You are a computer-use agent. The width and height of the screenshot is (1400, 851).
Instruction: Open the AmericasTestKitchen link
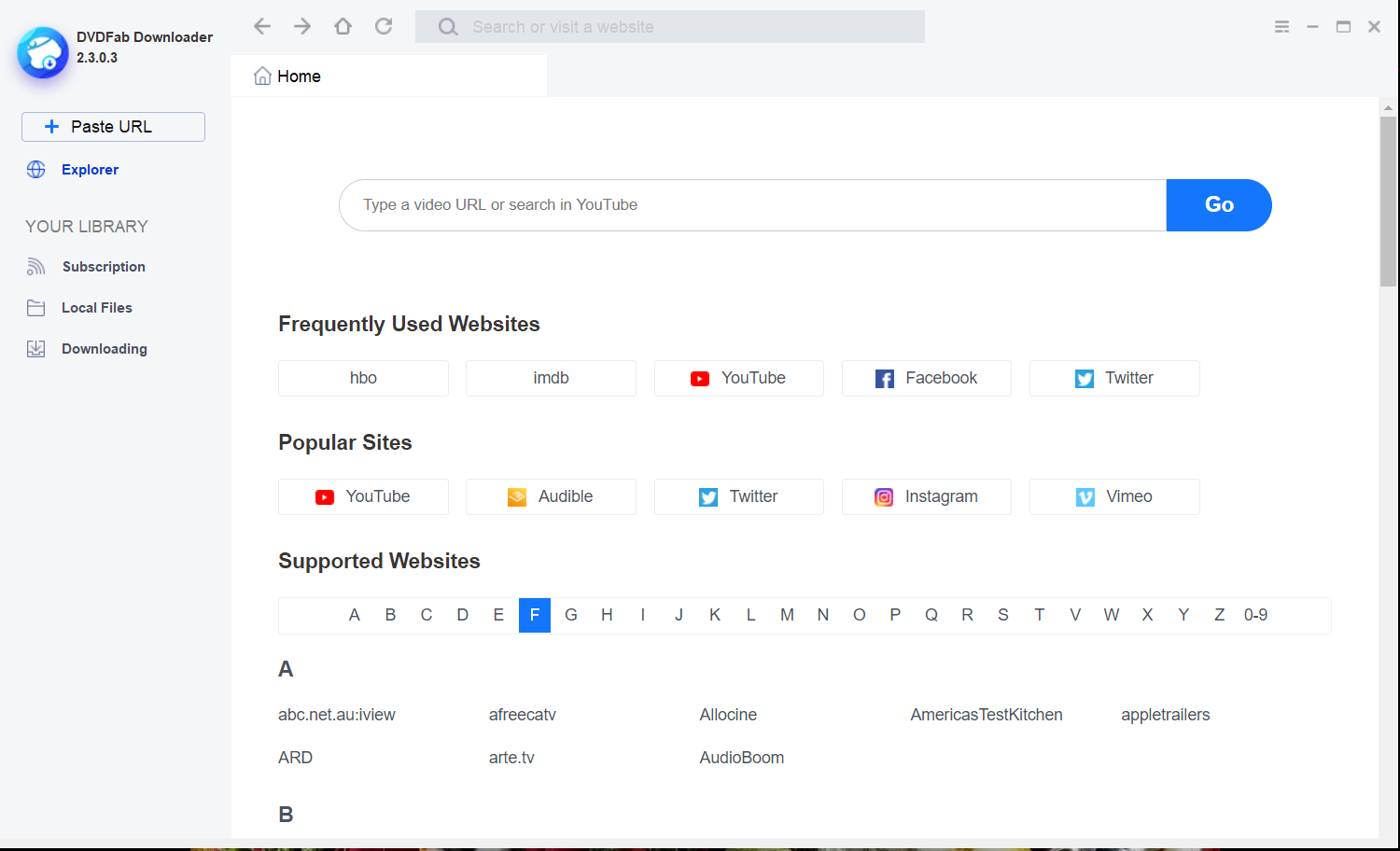coord(987,715)
